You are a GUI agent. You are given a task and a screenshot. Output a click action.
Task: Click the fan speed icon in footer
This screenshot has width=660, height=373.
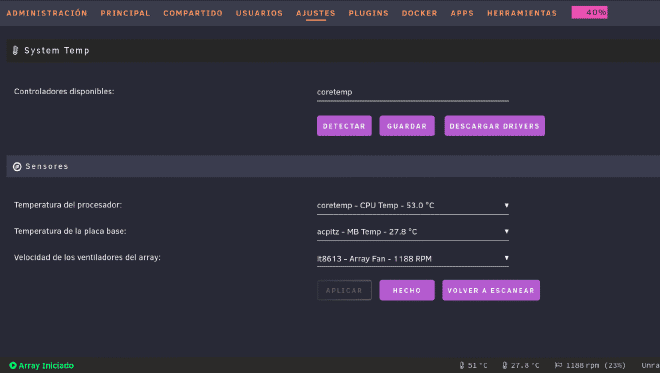pyautogui.click(x=558, y=365)
